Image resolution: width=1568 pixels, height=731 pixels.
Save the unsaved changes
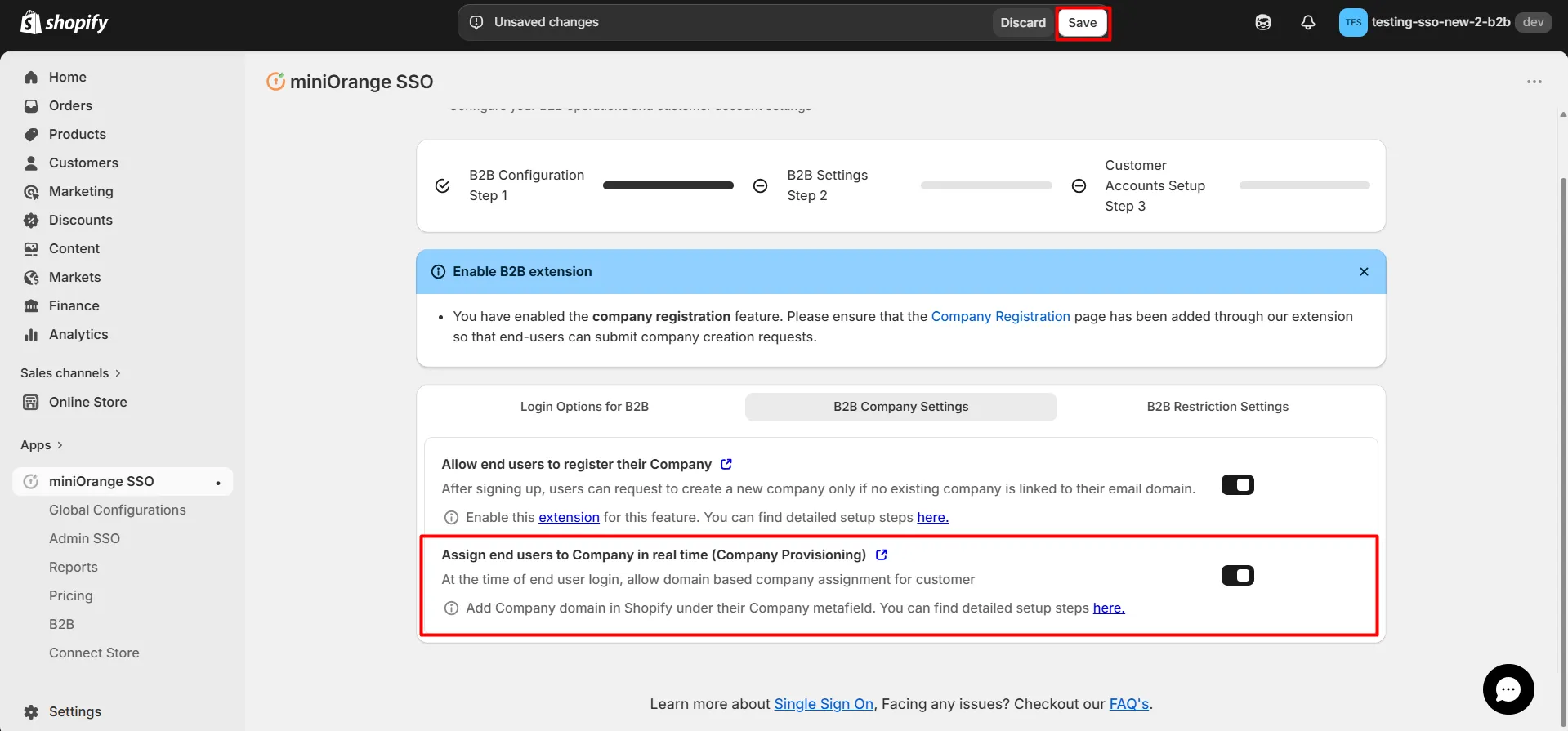pyautogui.click(x=1082, y=23)
